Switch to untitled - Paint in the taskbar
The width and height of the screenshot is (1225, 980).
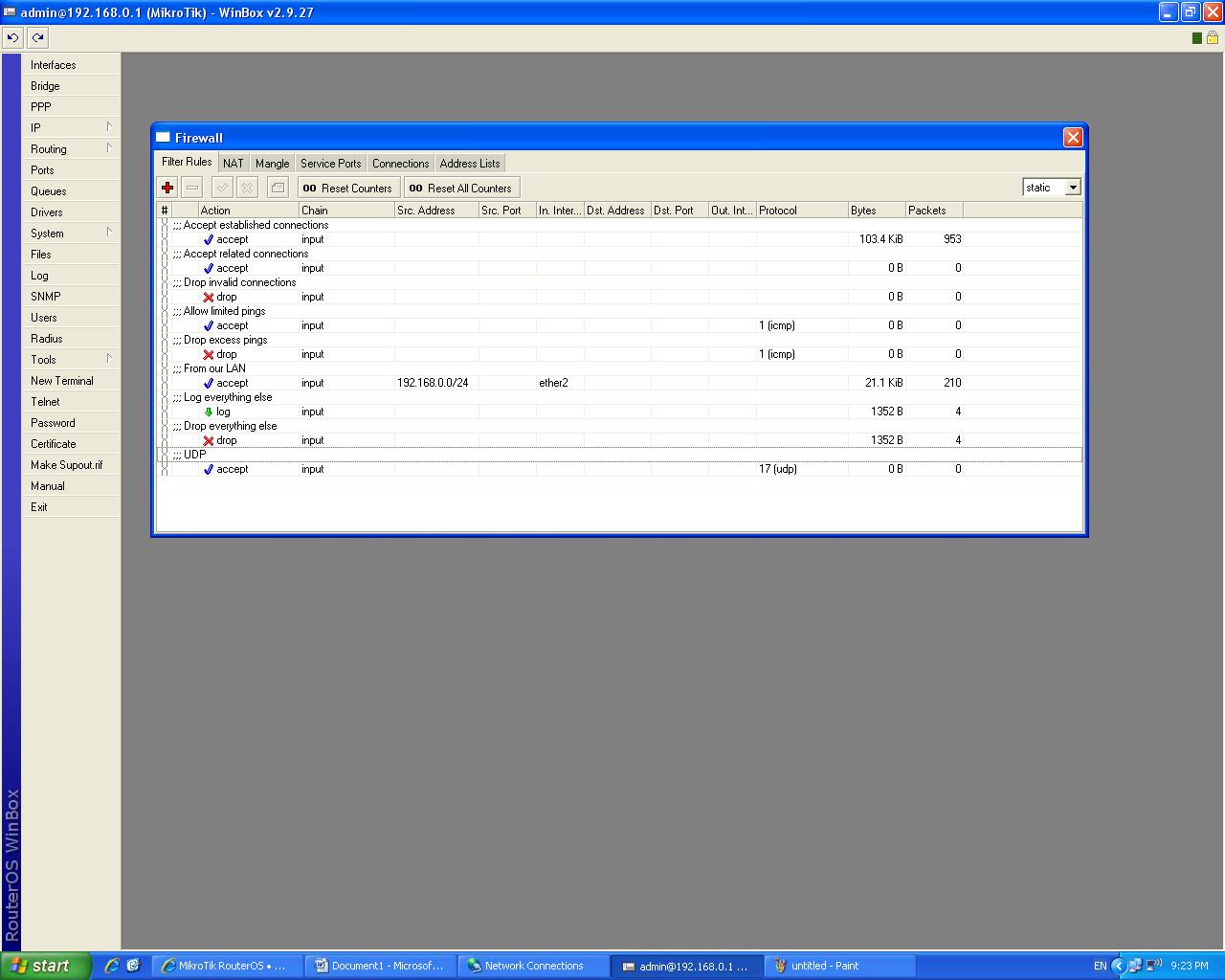pos(840,966)
